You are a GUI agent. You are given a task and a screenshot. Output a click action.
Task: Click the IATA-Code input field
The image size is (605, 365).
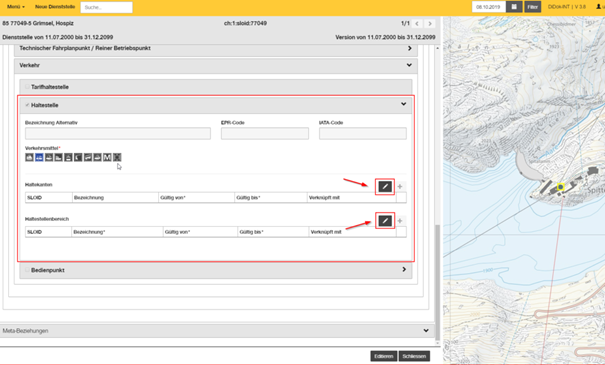(x=363, y=133)
